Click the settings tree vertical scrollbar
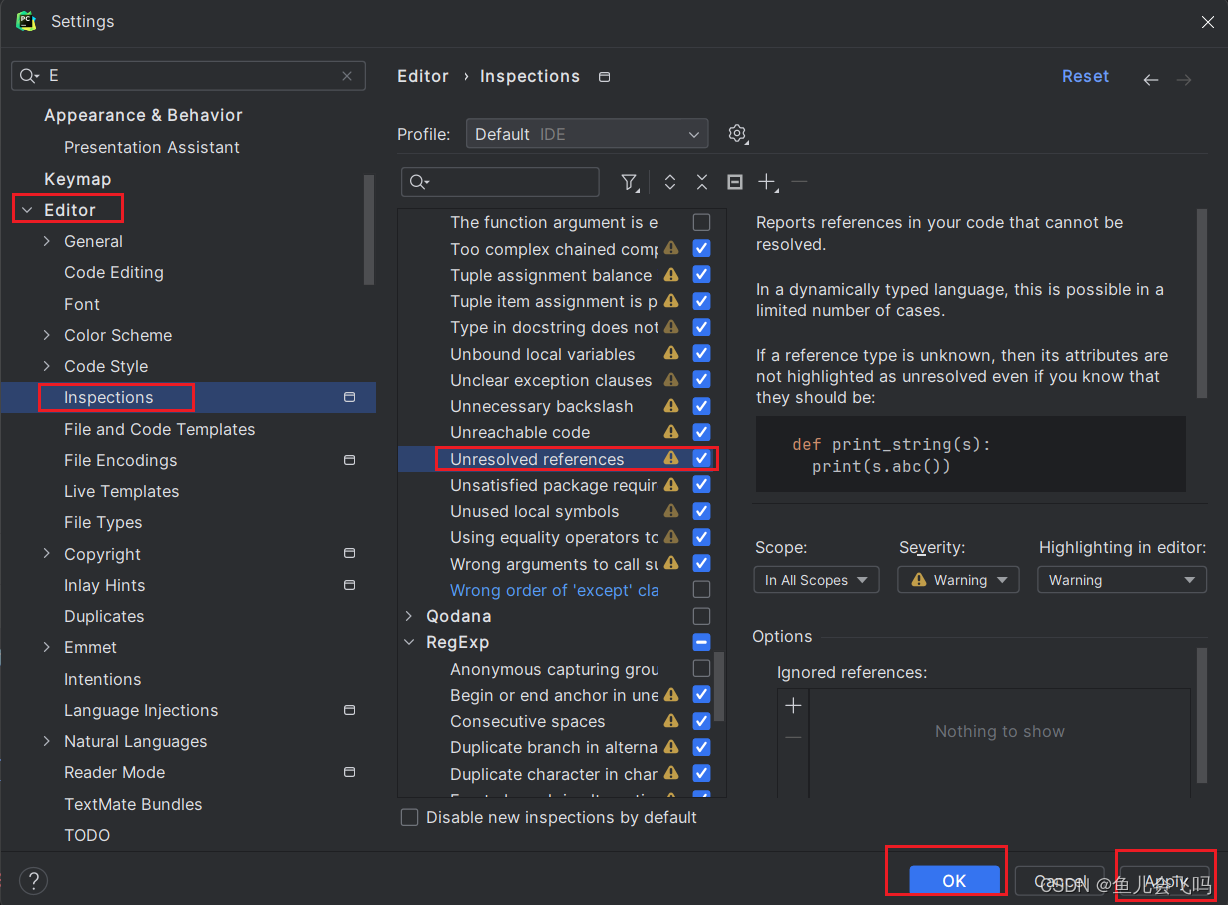This screenshot has width=1228, height=905. [369, 230]
